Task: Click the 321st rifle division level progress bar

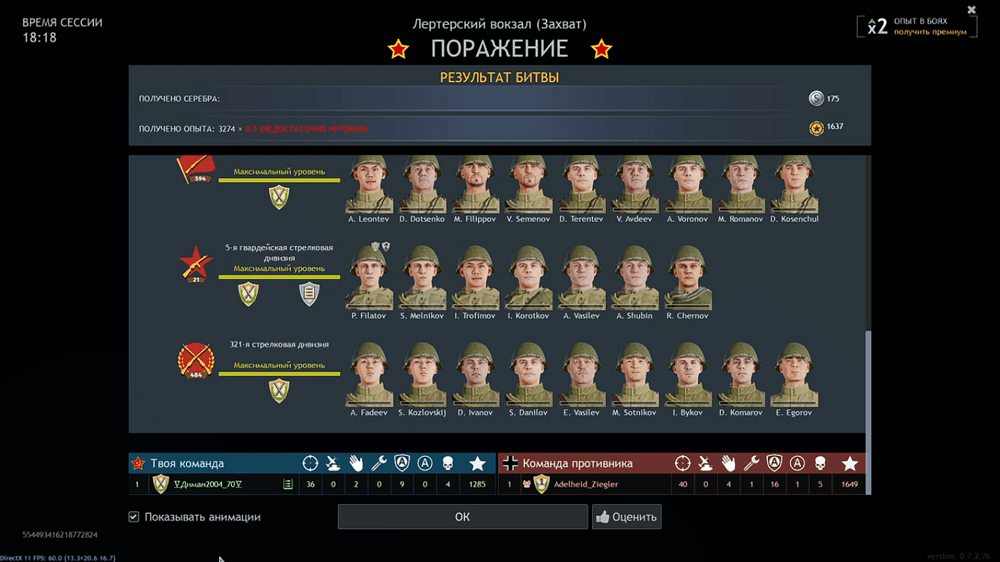Action: (279, 374)
